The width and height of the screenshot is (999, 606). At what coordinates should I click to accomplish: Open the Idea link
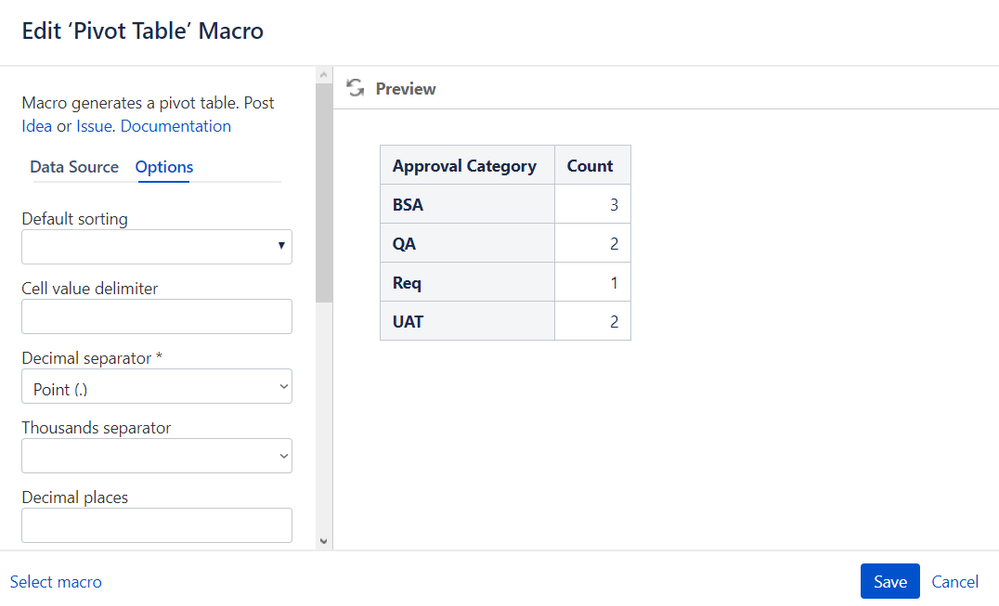pos(37,127)
